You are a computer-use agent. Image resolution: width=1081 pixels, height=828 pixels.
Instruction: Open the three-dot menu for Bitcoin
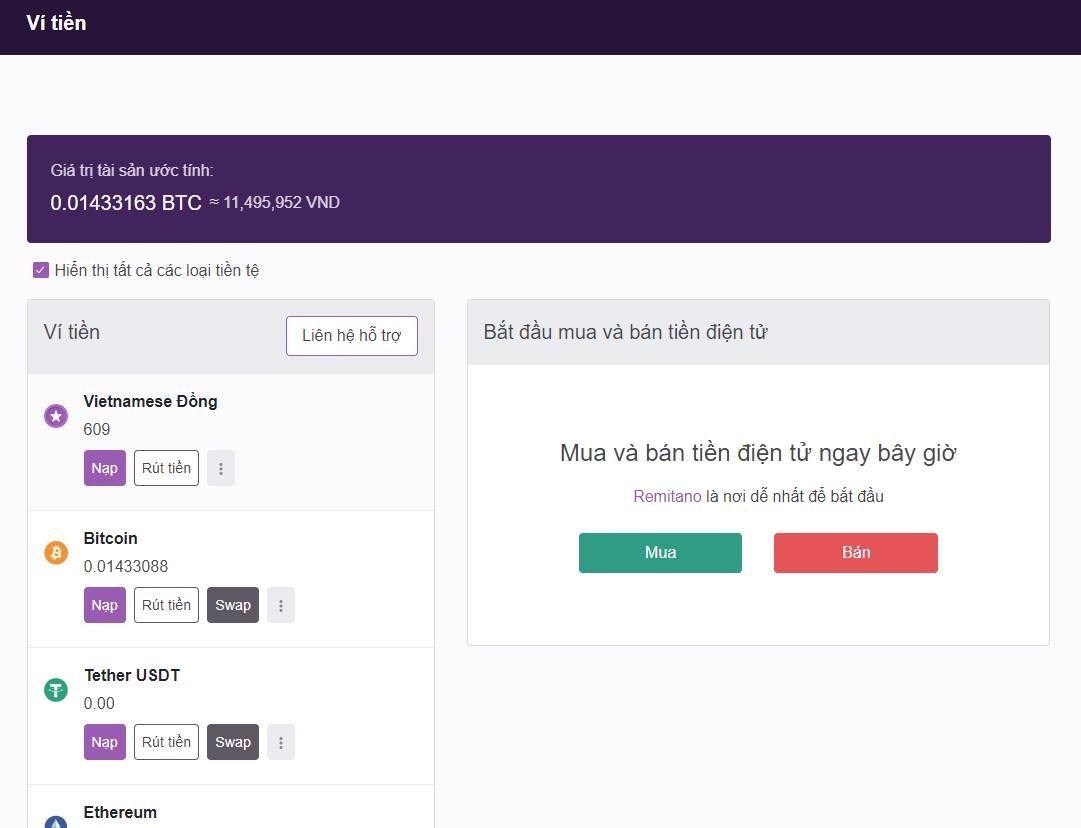[x=281, y=604]
